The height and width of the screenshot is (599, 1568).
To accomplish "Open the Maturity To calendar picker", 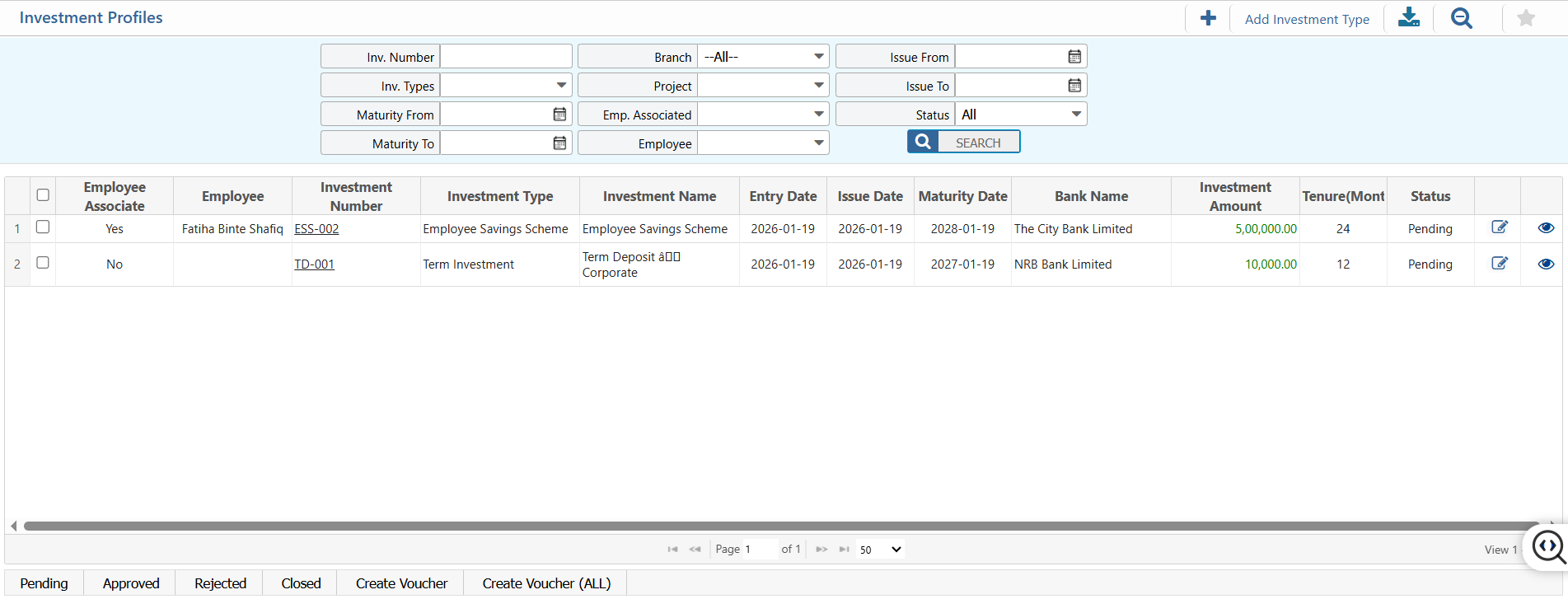I will pos(559,143).
